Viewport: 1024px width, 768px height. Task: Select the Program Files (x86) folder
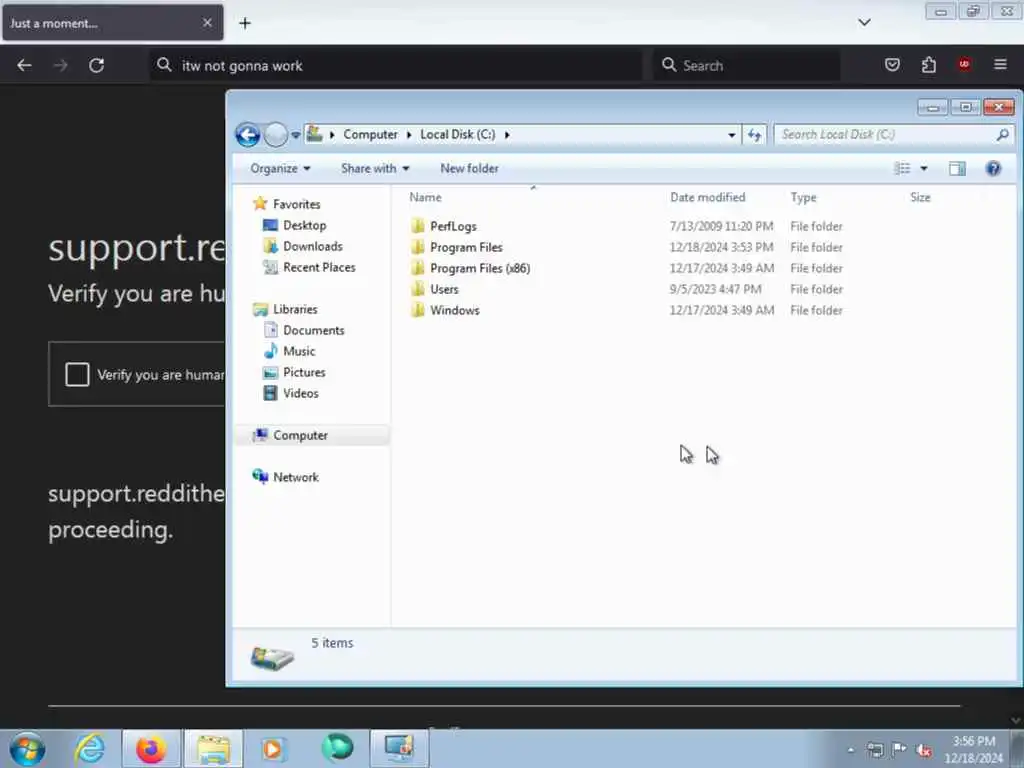tap(480, 268)
